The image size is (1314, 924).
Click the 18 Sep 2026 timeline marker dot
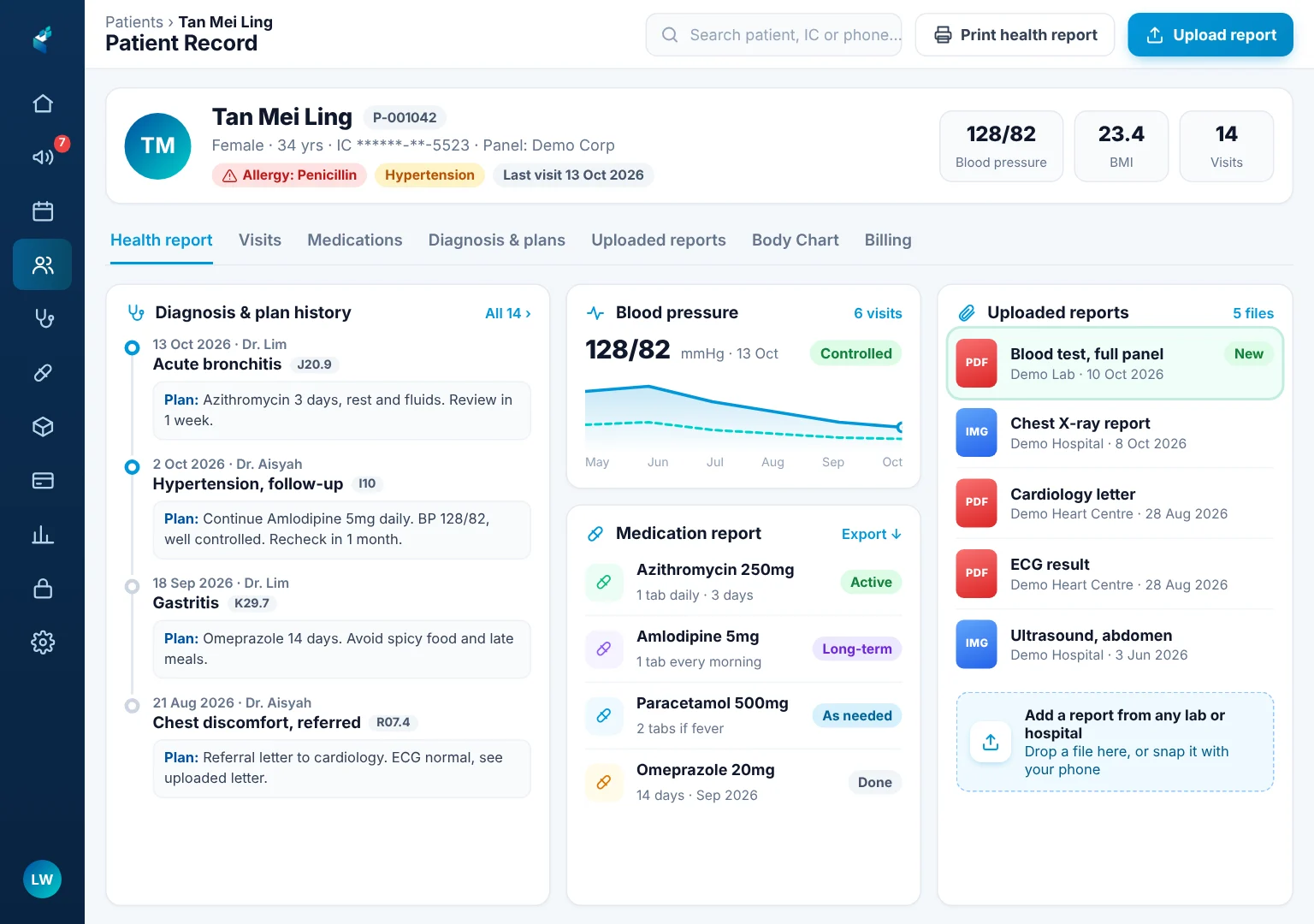(x=132, y=586)
